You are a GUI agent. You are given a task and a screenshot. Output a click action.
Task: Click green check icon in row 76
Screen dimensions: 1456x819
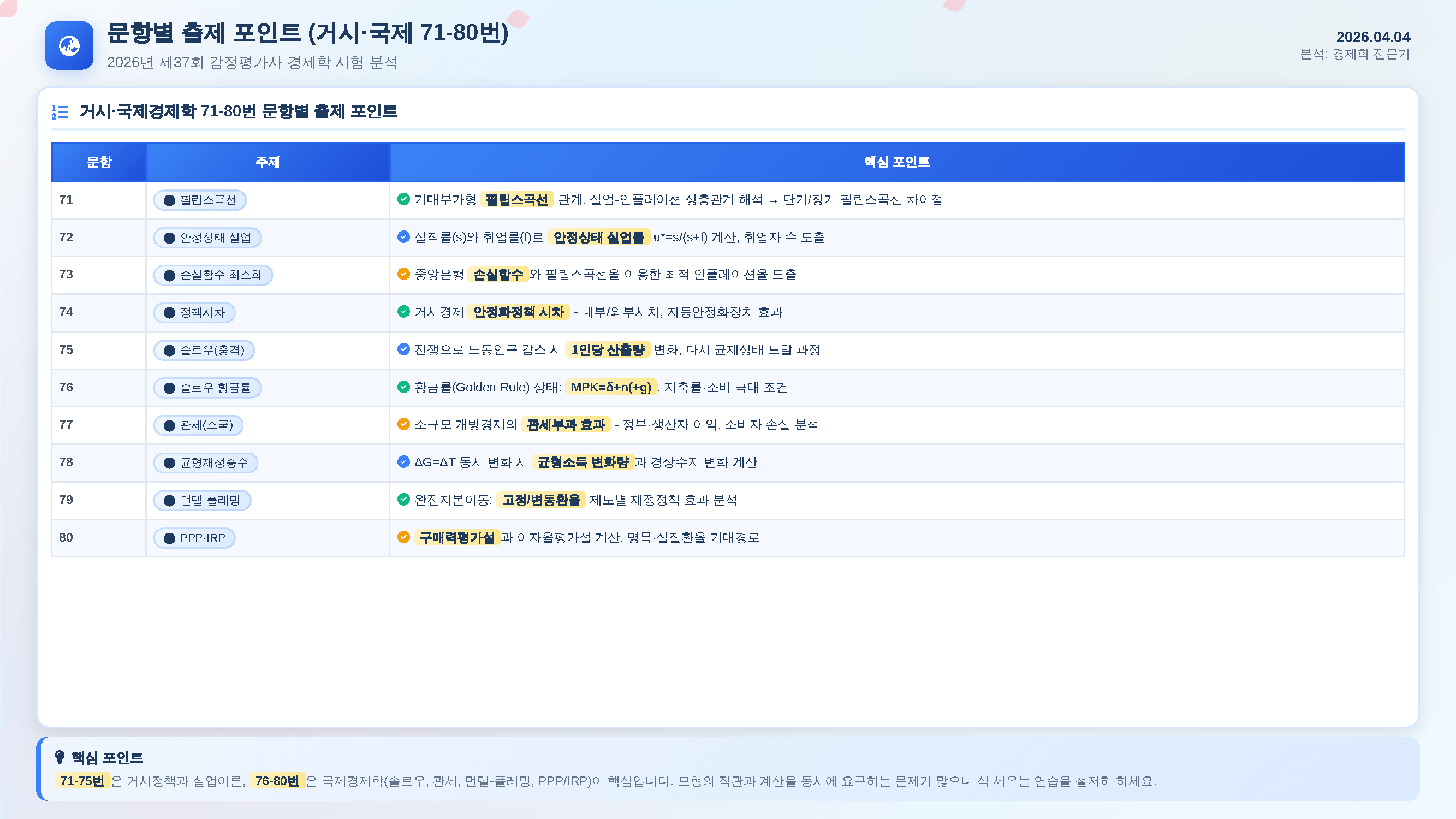point(403,387)
